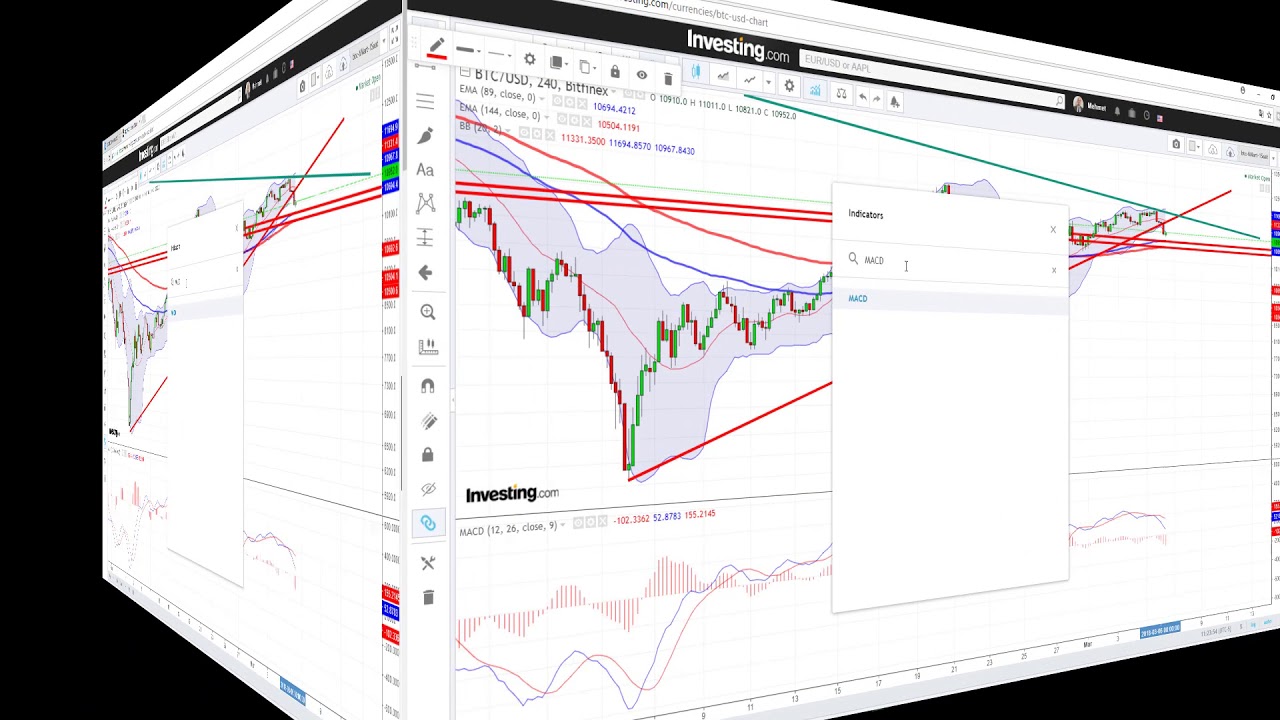Select the Text tool Aa

[425, 170]
